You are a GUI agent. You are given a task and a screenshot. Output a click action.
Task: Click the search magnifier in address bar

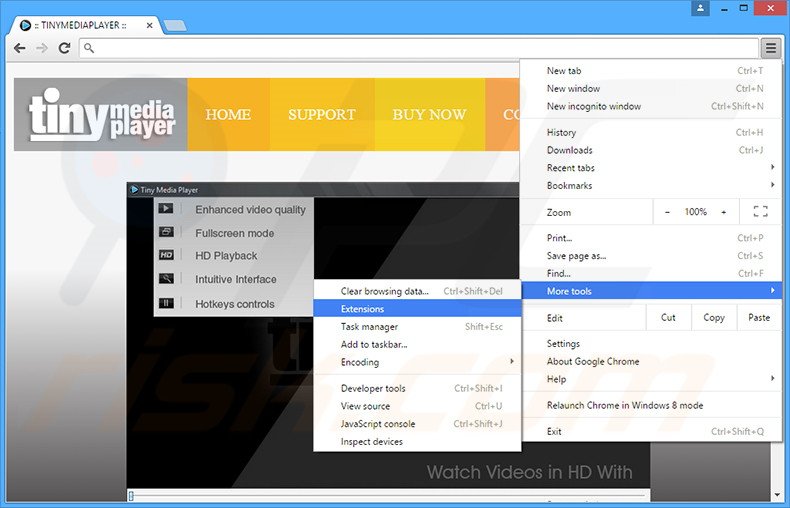[89, 48]
